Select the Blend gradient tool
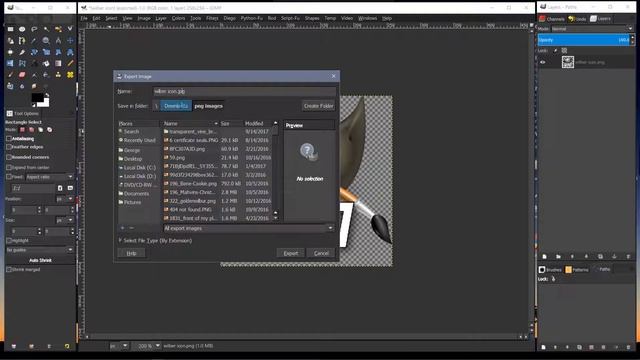This screenshot has height=360, width=640. click(58, 64)
